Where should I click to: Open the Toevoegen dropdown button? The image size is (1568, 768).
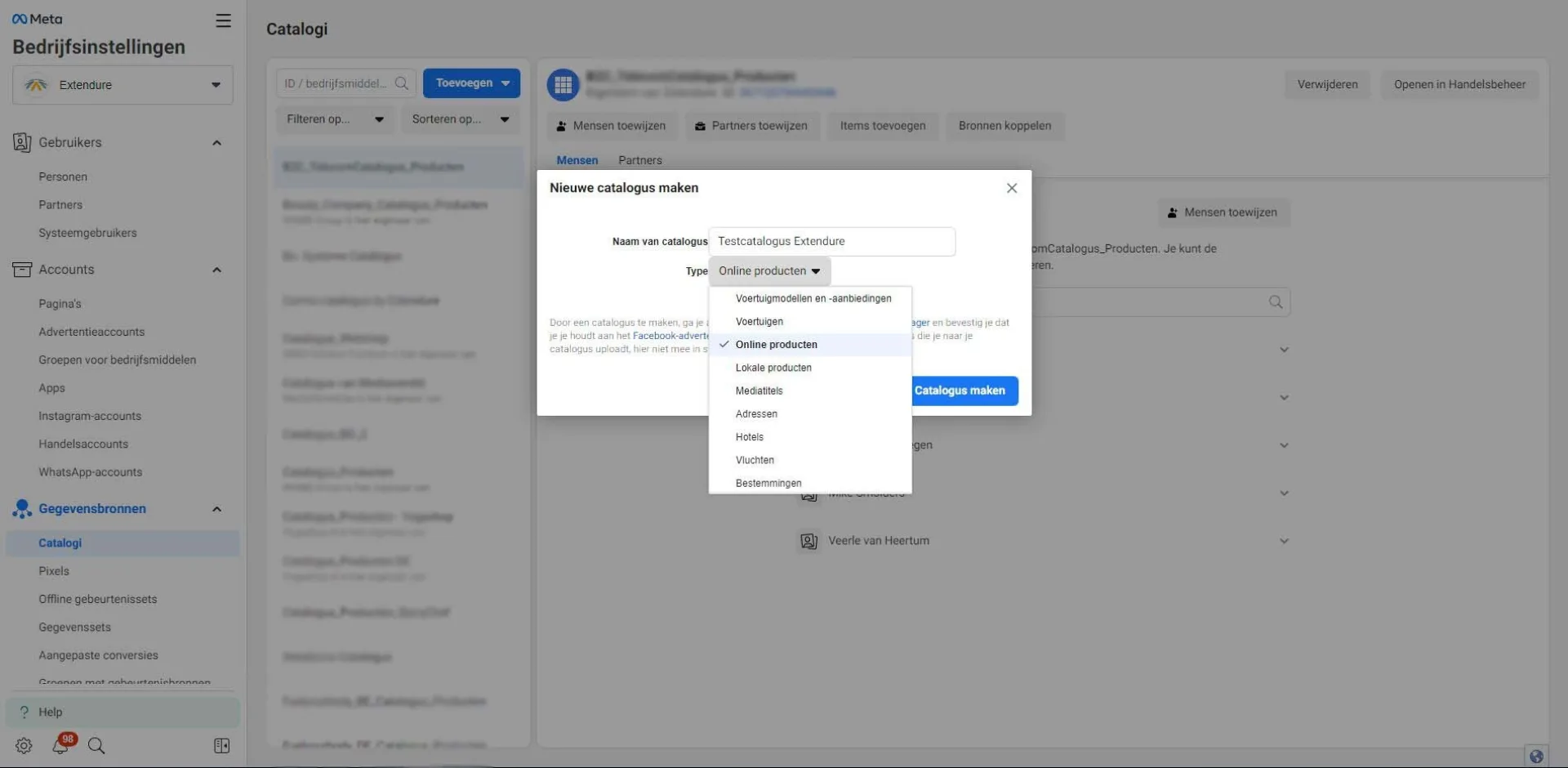coord(471,83)
